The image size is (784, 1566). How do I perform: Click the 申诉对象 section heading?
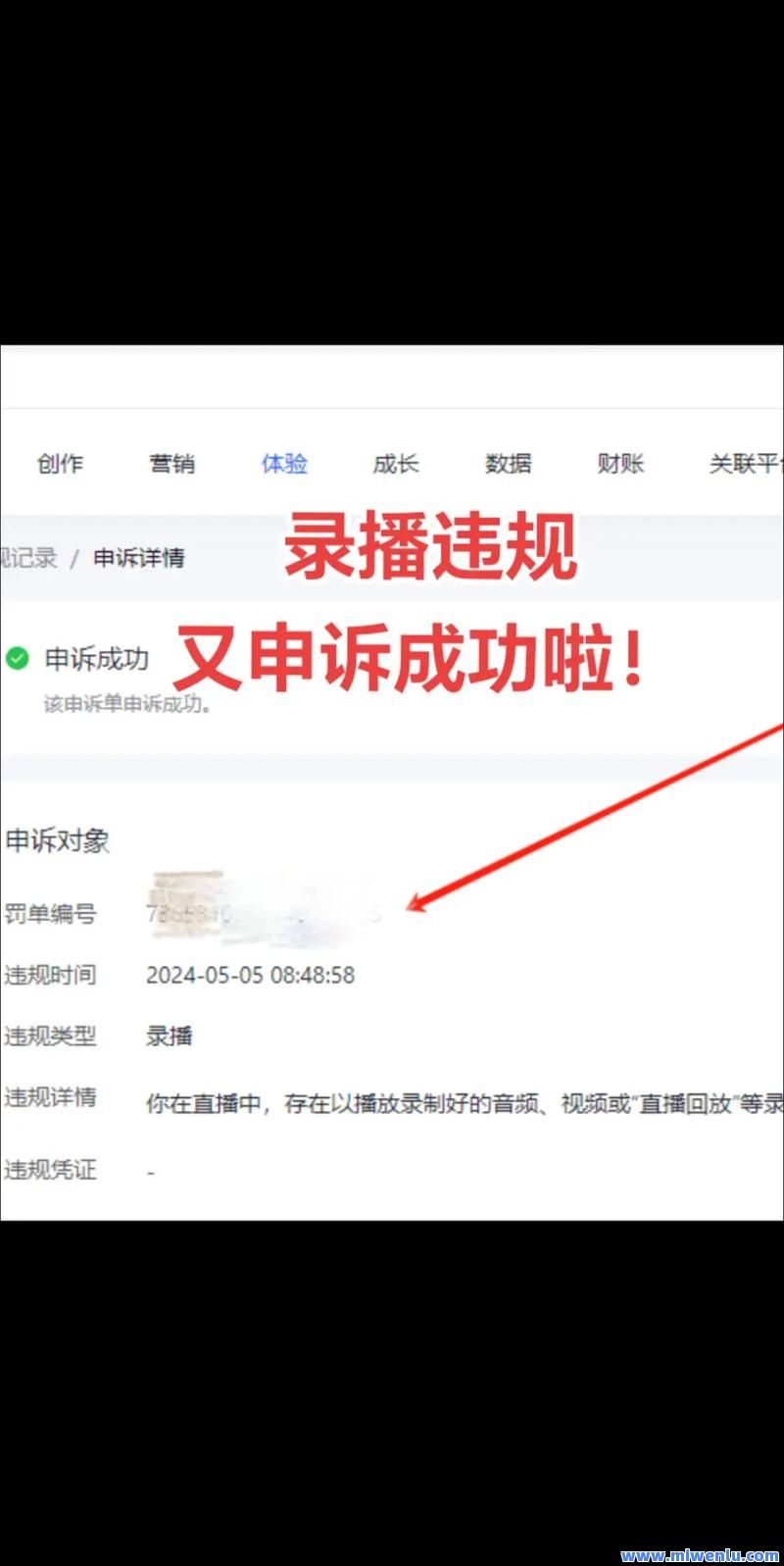(57, 841)
